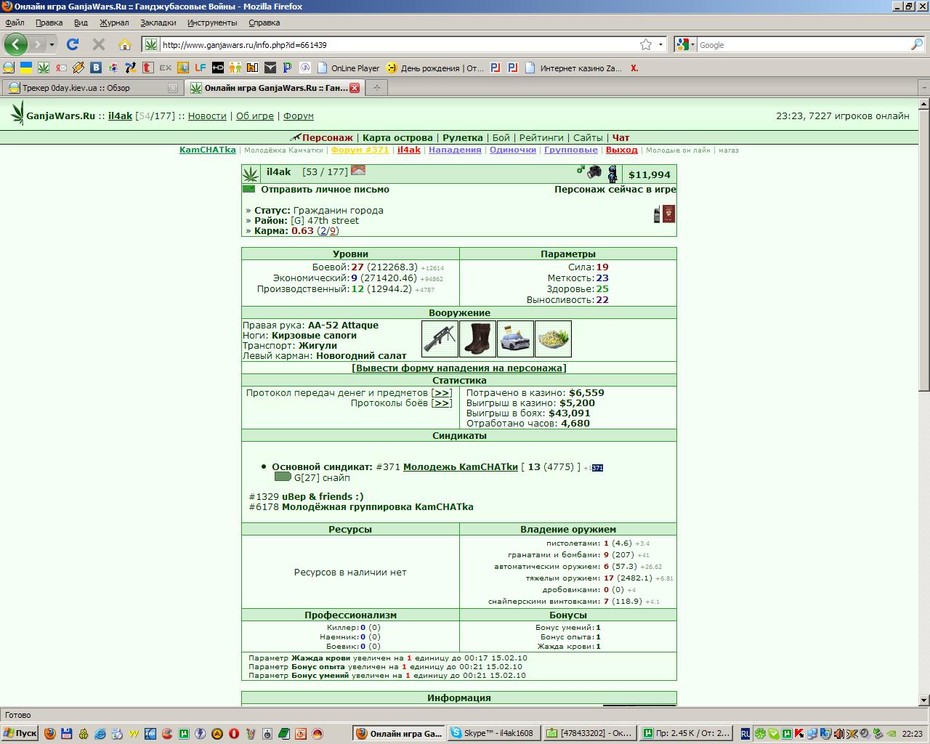Click the 'Молодежь KamCHATки' syndicate link
This screenshot has height=744, width=930.
[x=460, y=467]
